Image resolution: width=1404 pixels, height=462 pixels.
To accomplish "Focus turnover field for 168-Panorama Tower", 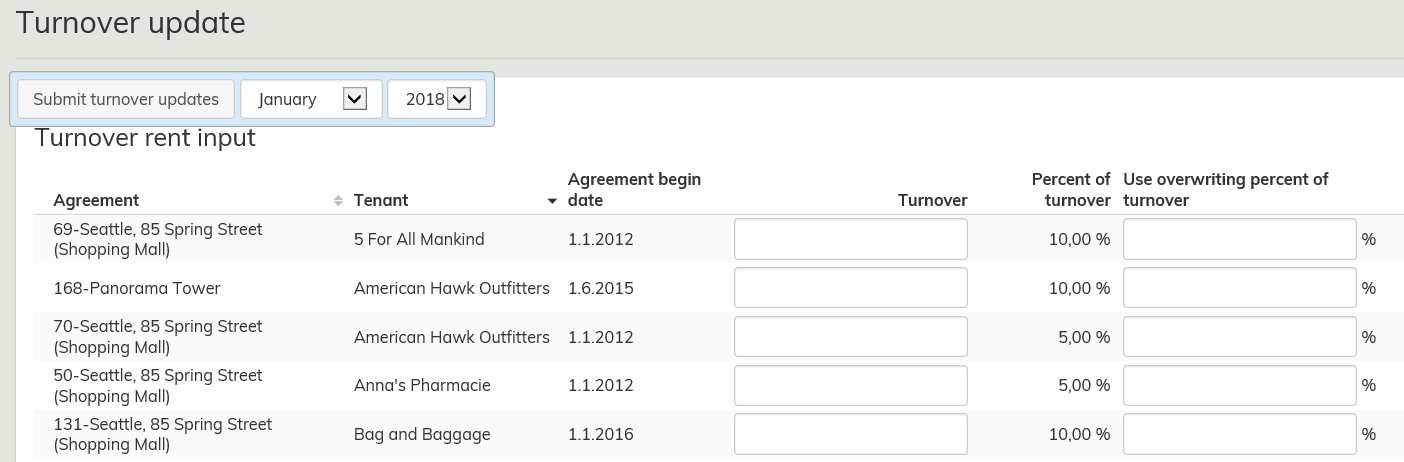I will coord(850,288).
